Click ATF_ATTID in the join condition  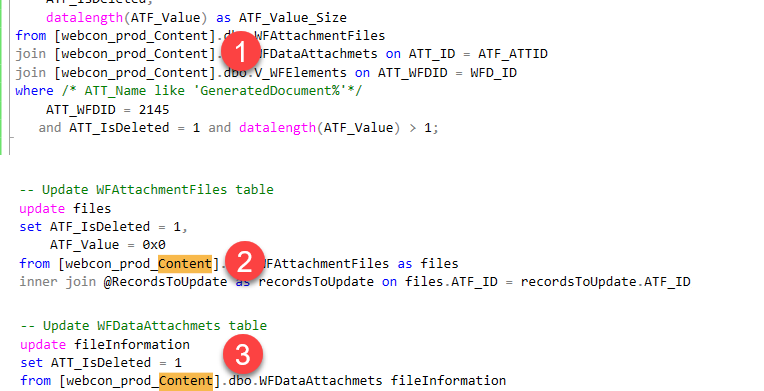513,54
